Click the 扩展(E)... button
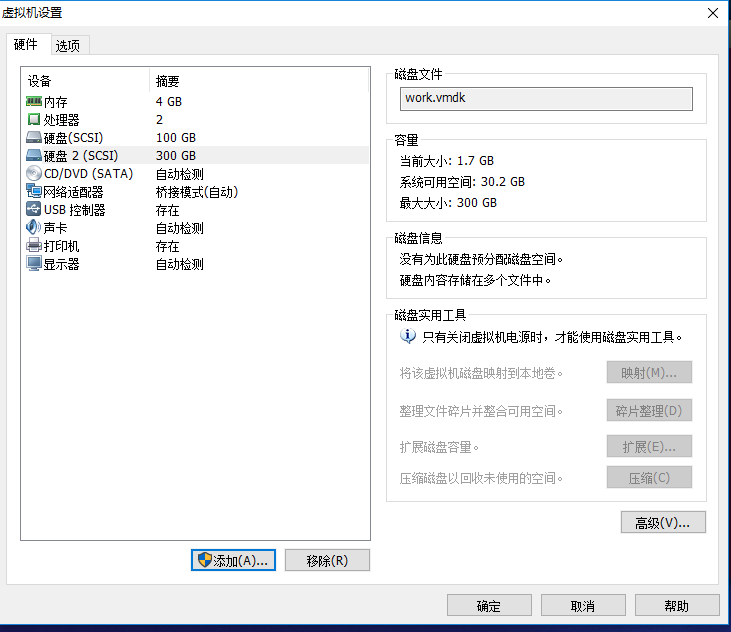This screenshot has height=632, width=731. (x=649, y=447)
